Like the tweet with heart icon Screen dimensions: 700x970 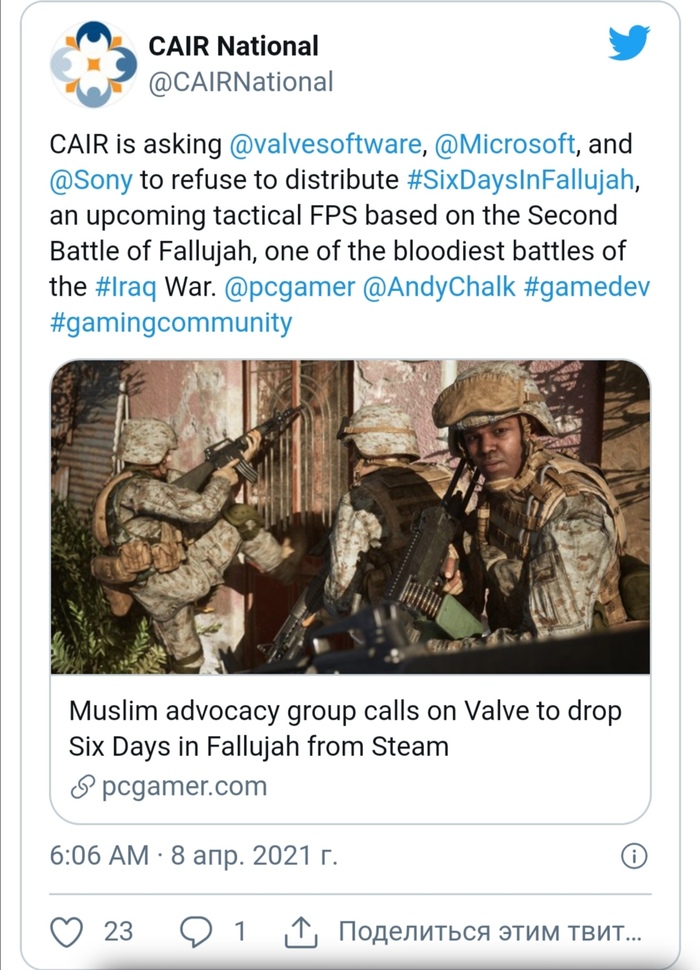[67, 931]
